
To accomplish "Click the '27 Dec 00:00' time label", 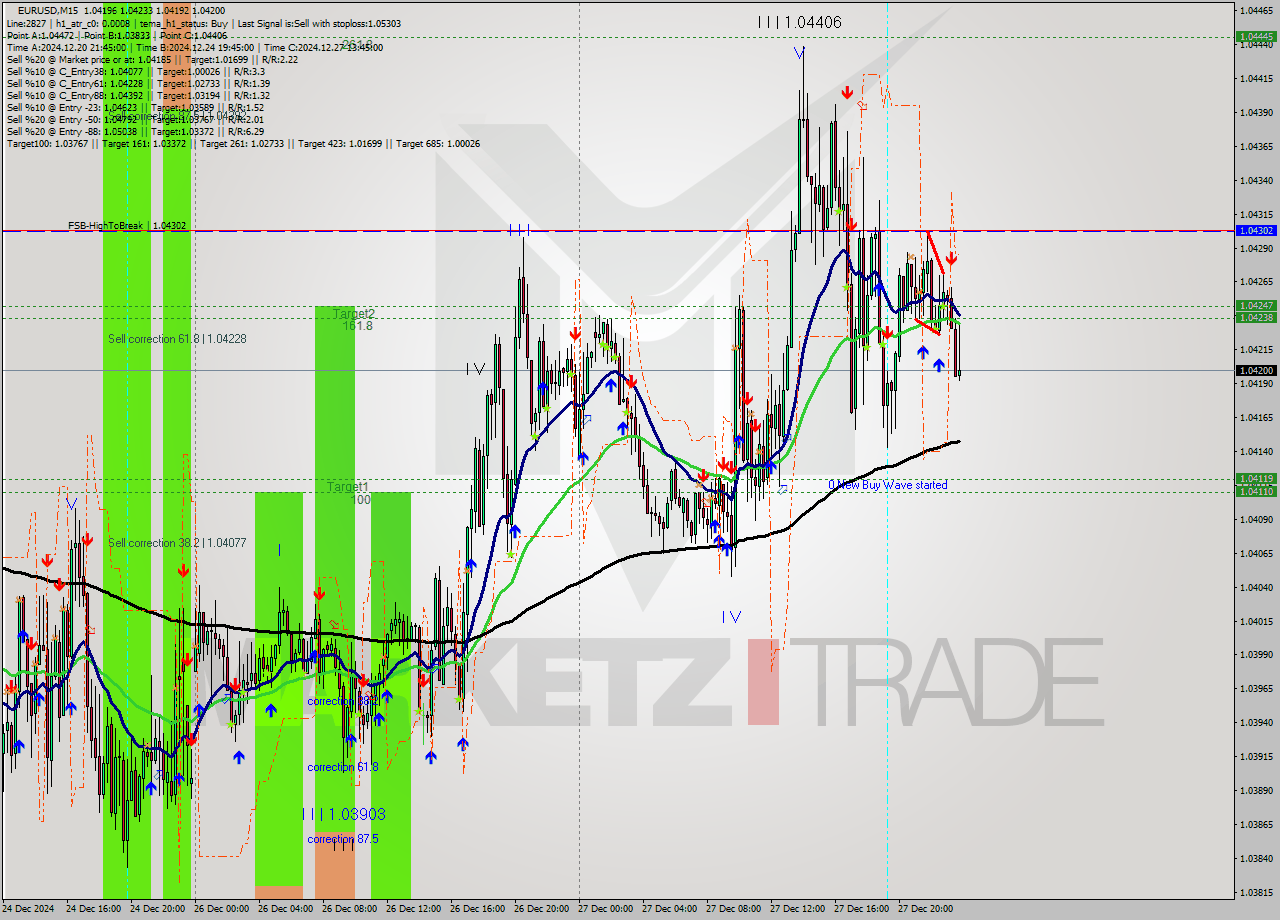I will point(605,909).
